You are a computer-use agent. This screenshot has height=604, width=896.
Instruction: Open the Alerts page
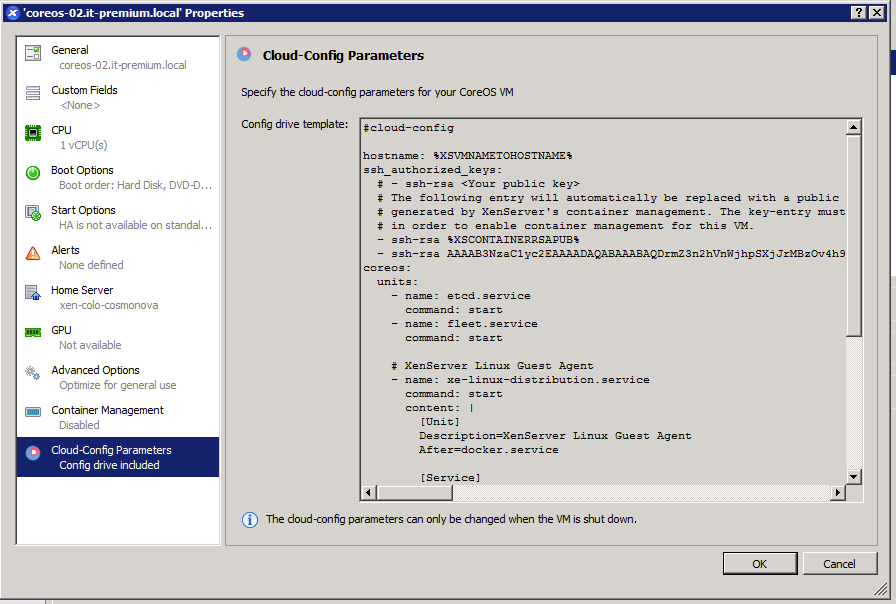tap(118, 257)
